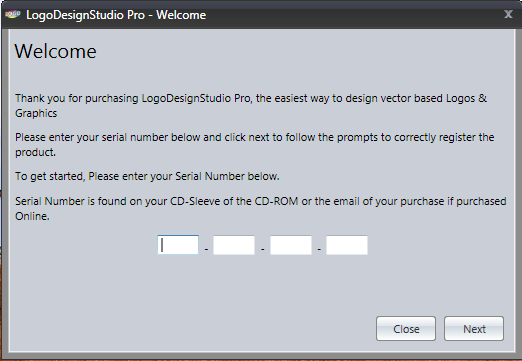Click the Close button
This screenshot has width=522, height=361.
click(406, 329)
